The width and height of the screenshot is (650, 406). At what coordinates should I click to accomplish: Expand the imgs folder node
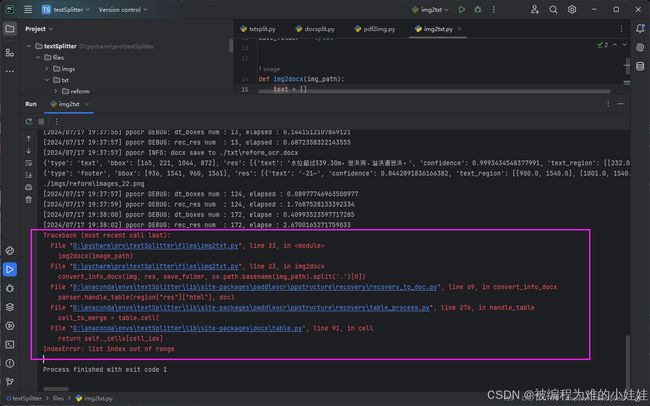47,69
